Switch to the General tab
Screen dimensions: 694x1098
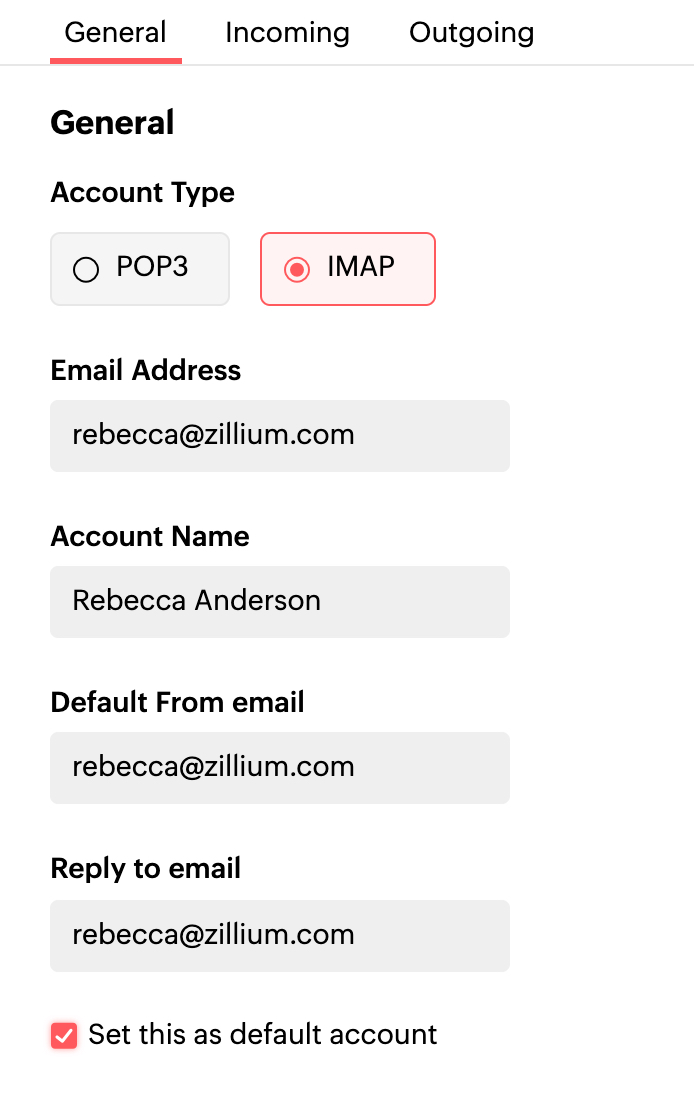click(x=115, y=33)
